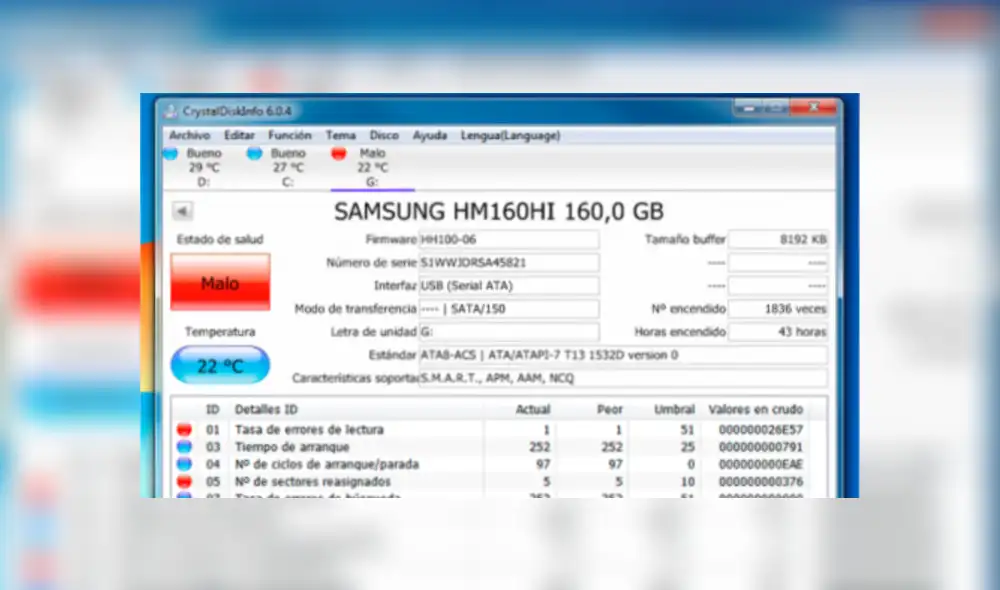Viewport: 1000px width, 590px height.
Task: Click the CrystalDiskInfo title bar icon
Action: click(x=172, y=111)
